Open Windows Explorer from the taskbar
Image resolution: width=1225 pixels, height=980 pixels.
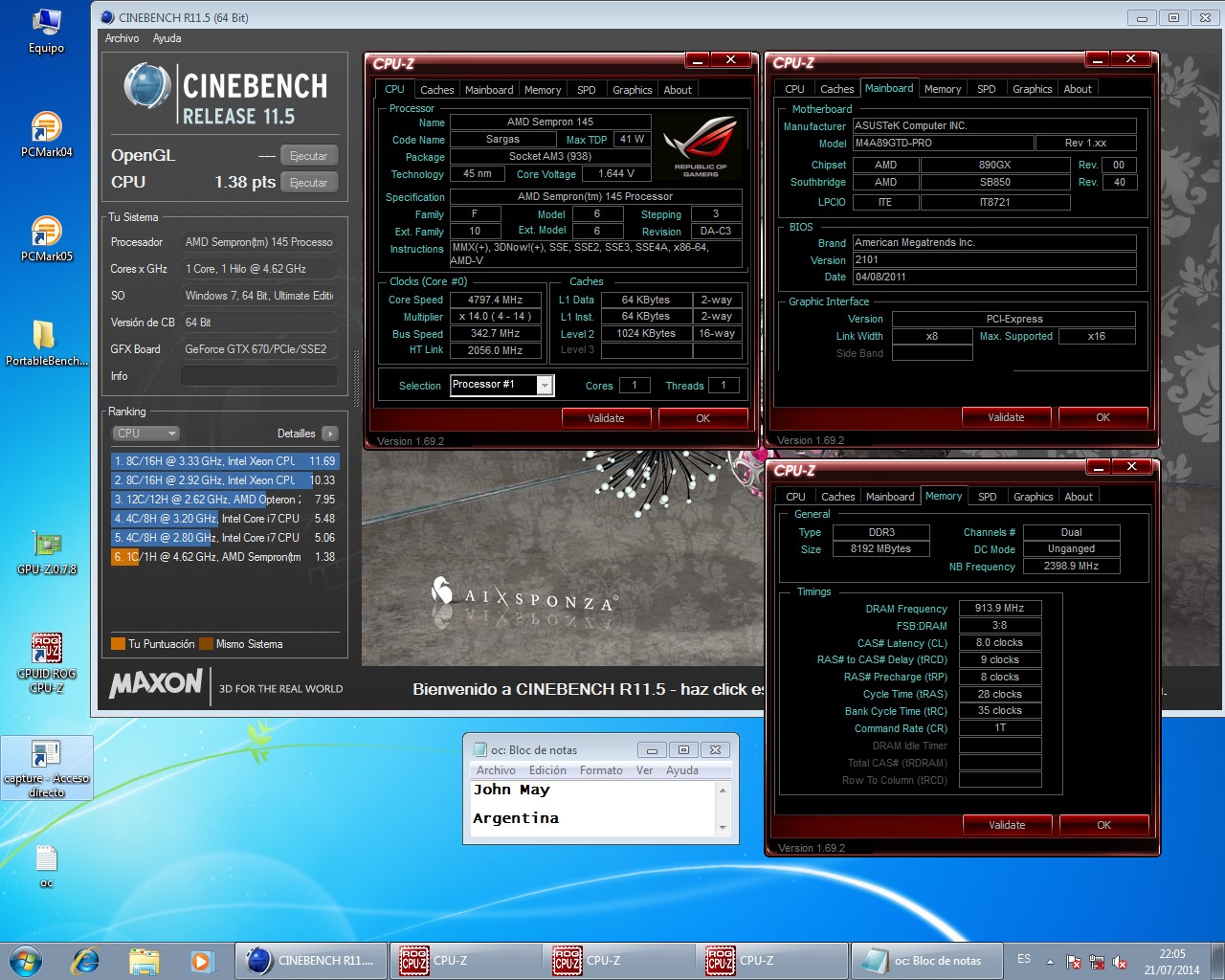[144, 961]
